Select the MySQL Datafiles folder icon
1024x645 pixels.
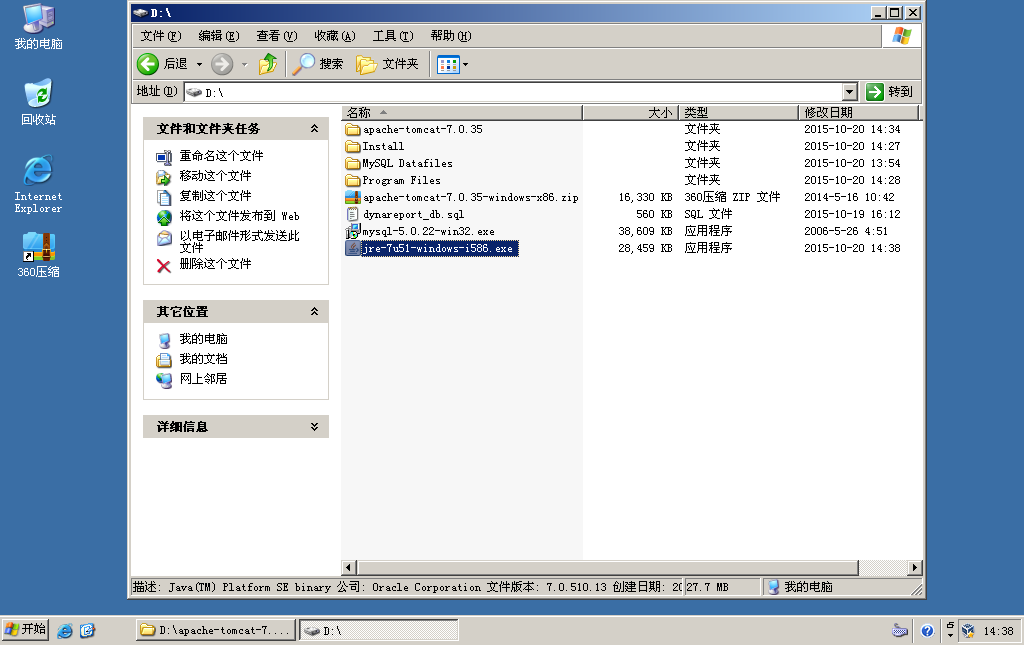(x=353, y=163)
